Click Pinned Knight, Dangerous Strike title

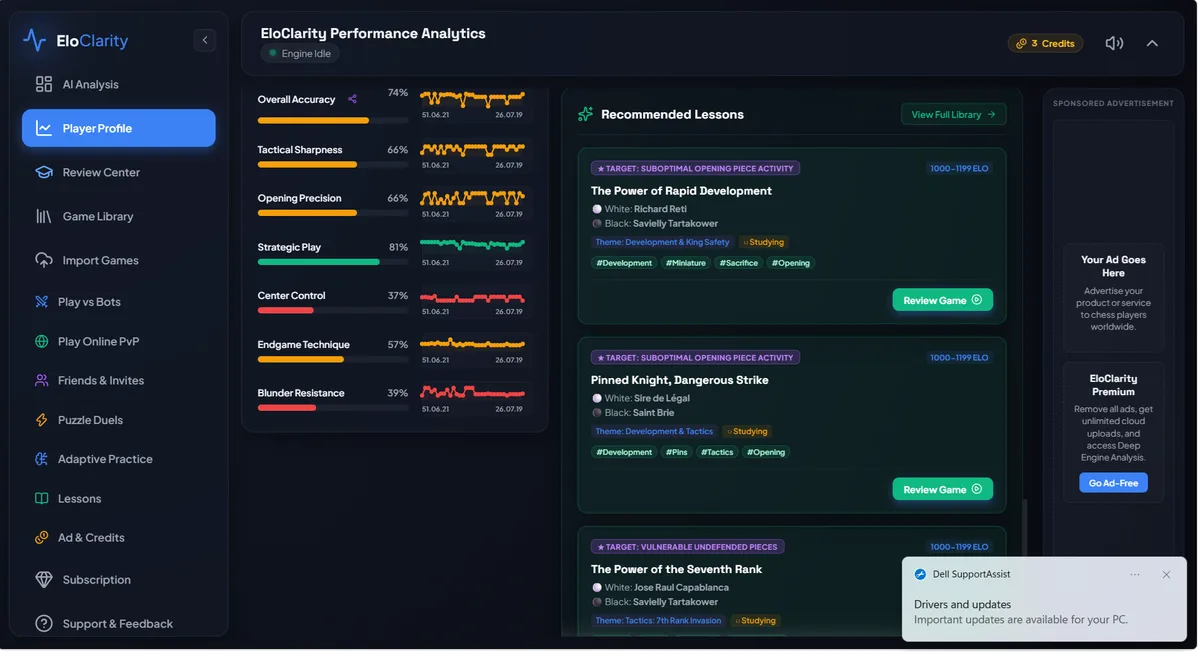pos(680,380)
